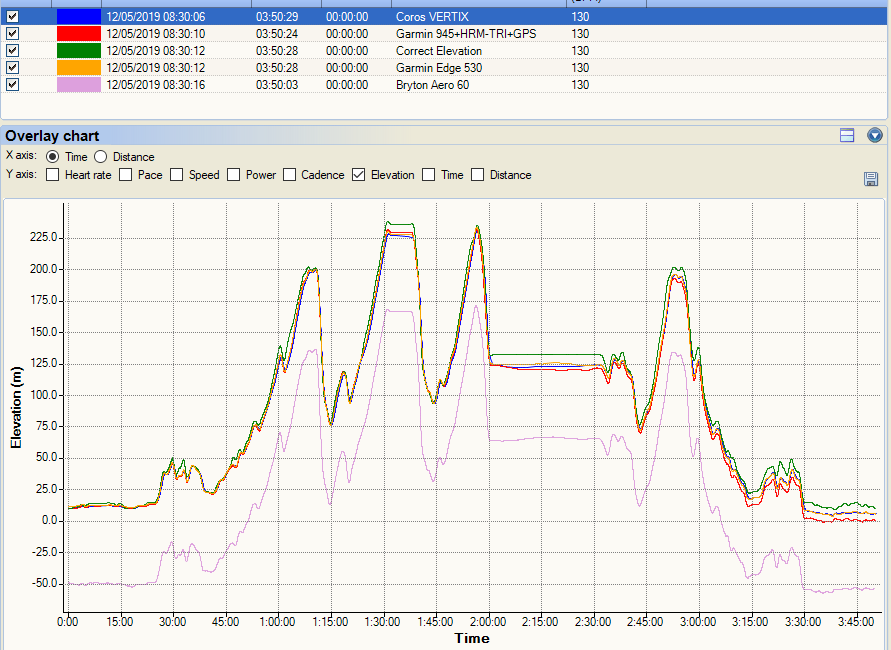Image resolution: width=891 pixels, height=650 pixels.
Task: Click the duration value 03:50:03
Action: pyautogui.click(x=277, y=85)
